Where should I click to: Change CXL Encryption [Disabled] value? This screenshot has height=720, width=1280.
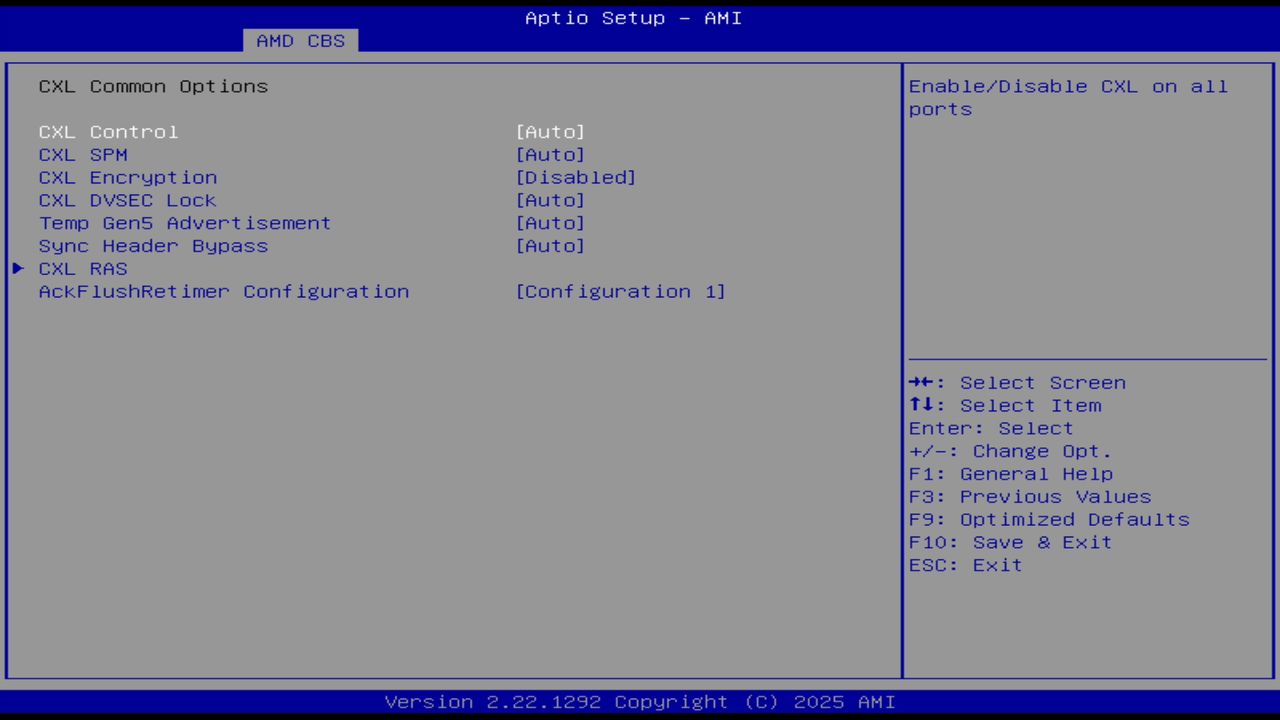(576, 178)
